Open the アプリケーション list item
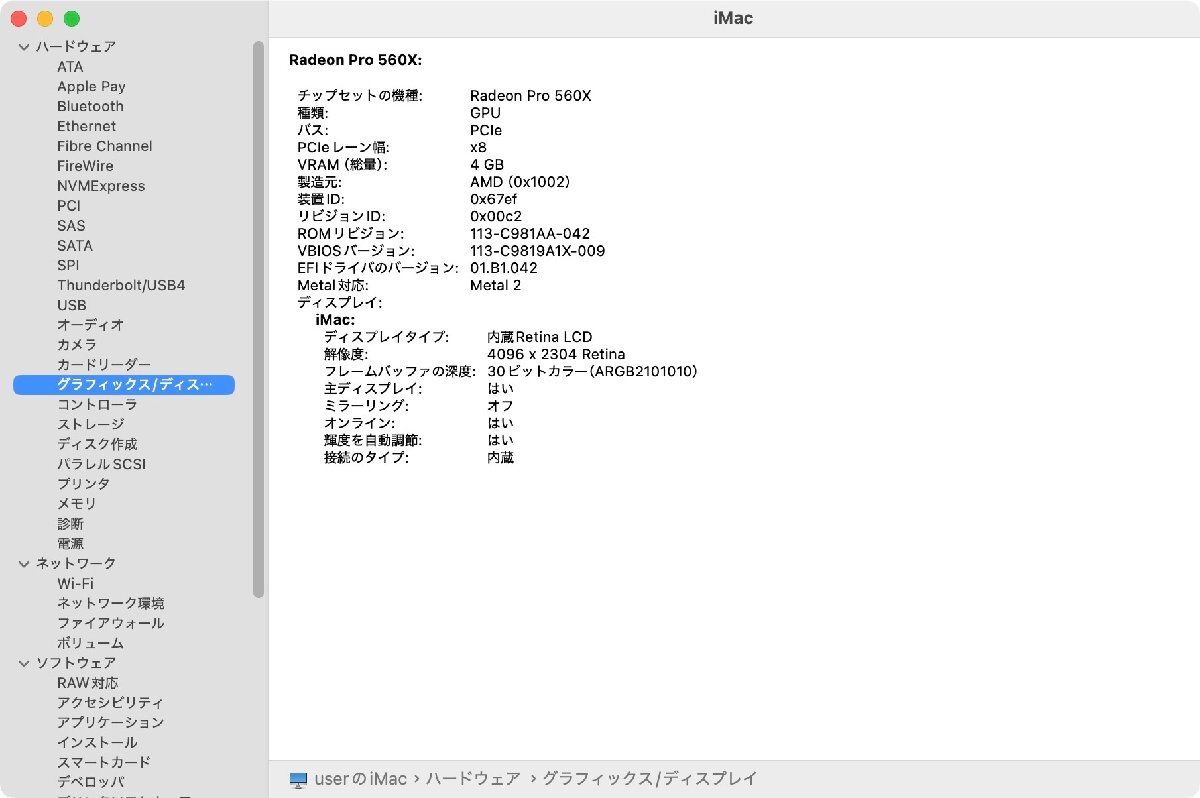 tap(110, 722)
